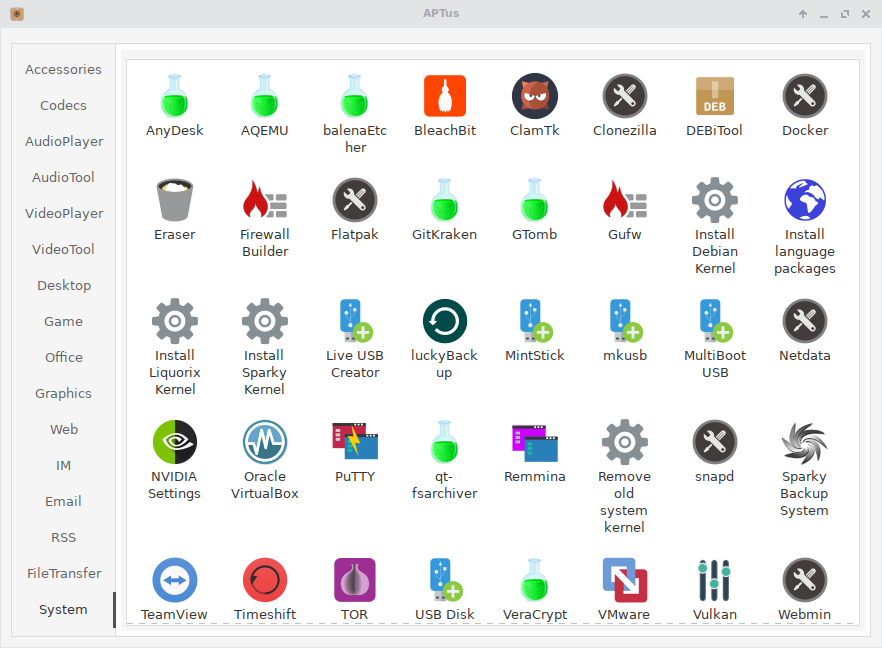Click the System category tab
Image resolution: width=882 pixels, height=648 pixels.
64,609
